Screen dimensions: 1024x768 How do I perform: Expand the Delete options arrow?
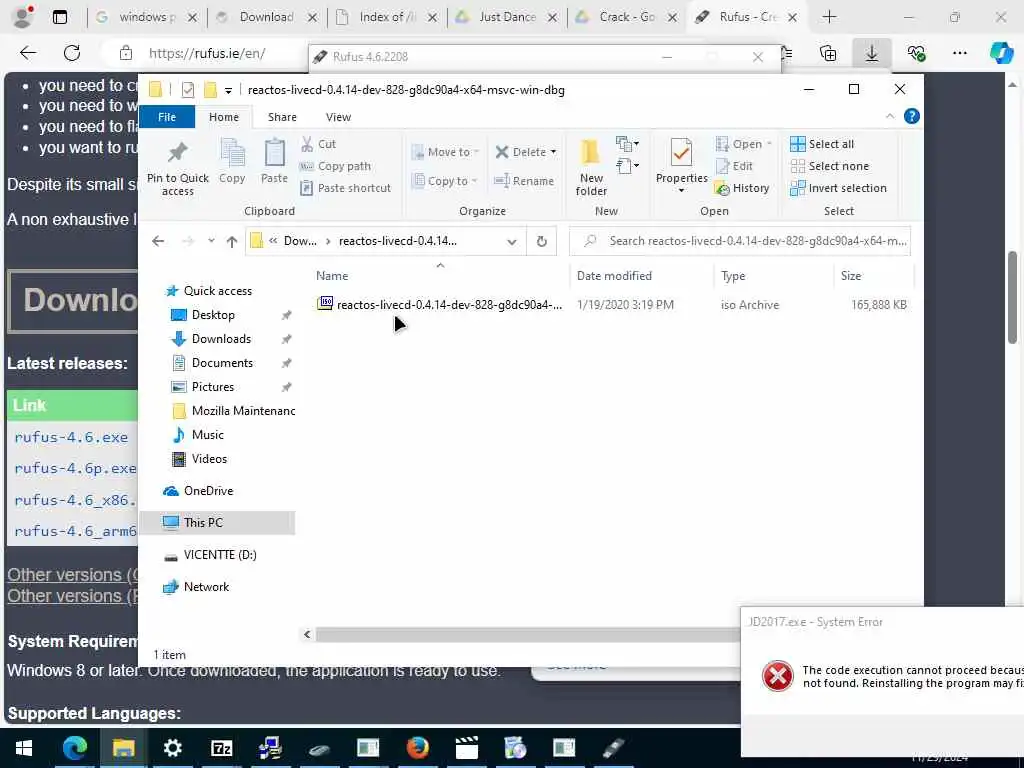(x=553, y=152)
